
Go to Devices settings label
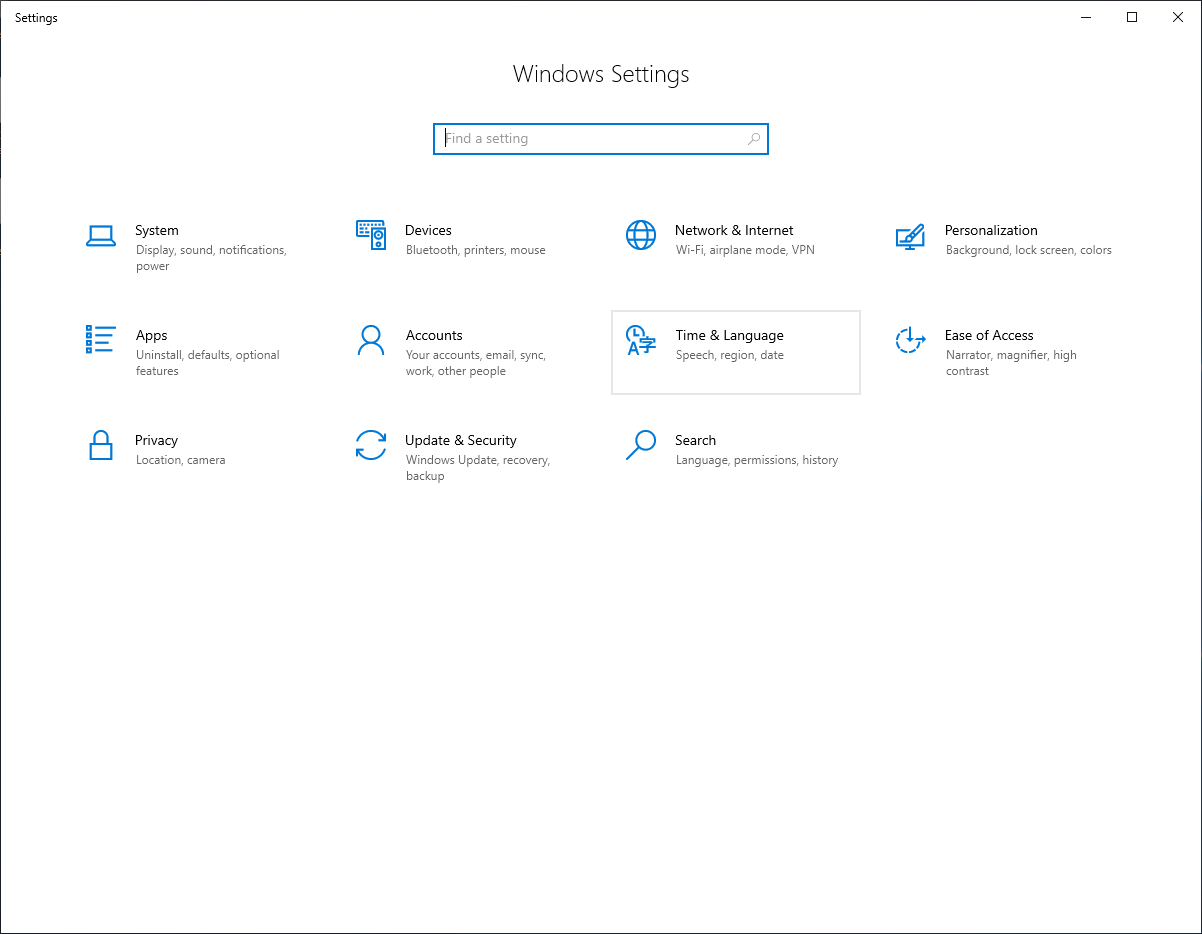pyautogui.click(x=428, y=230)
